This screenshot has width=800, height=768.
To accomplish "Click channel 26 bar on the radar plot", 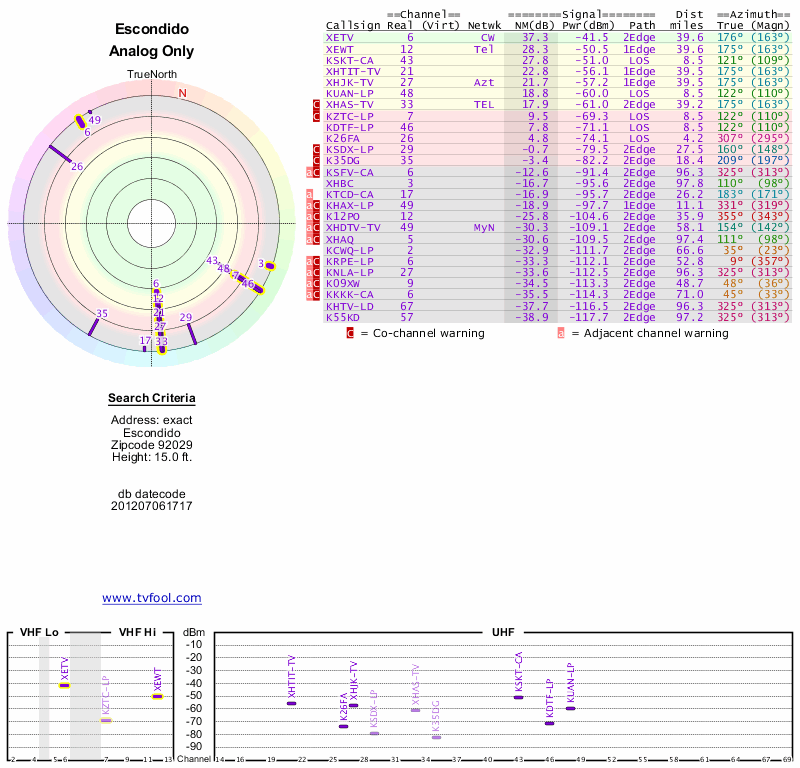I will pos(60,154).
